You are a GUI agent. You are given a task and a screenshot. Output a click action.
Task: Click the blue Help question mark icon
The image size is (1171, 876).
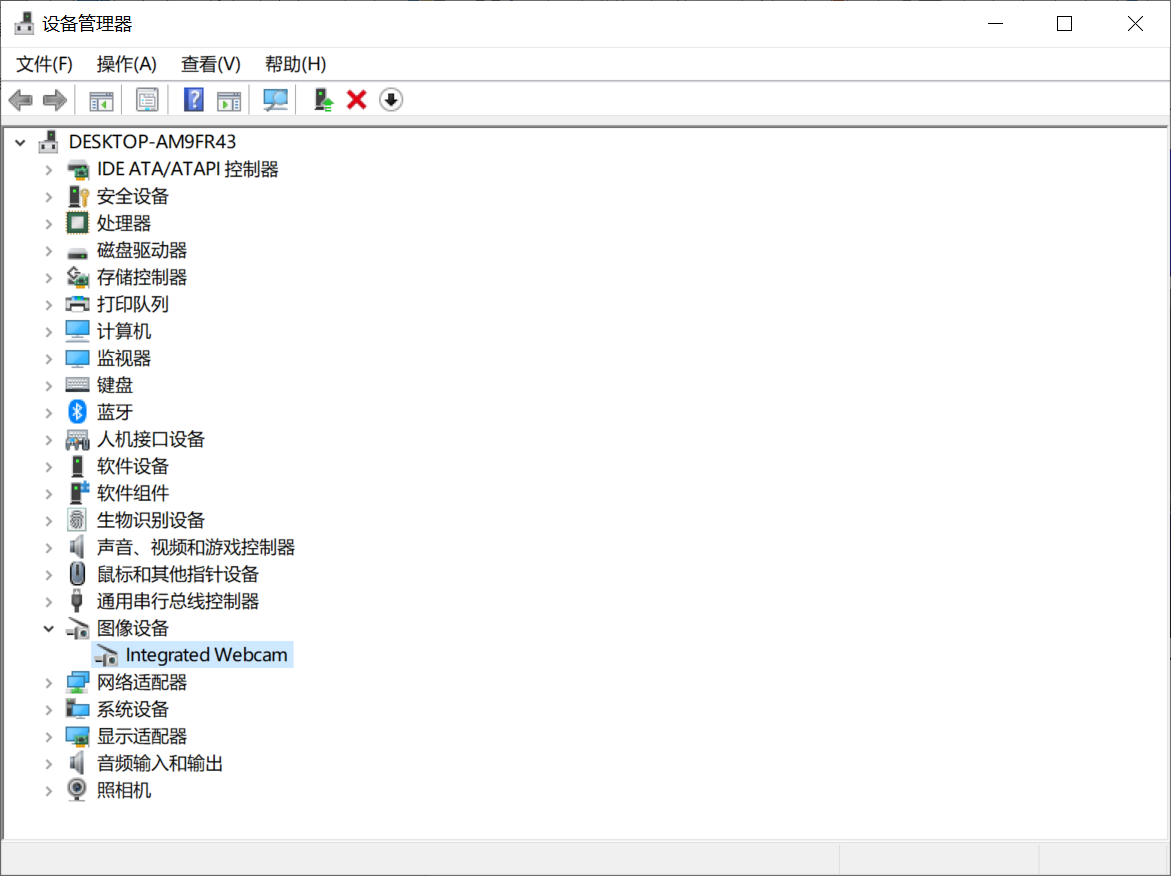click(193, 100)
